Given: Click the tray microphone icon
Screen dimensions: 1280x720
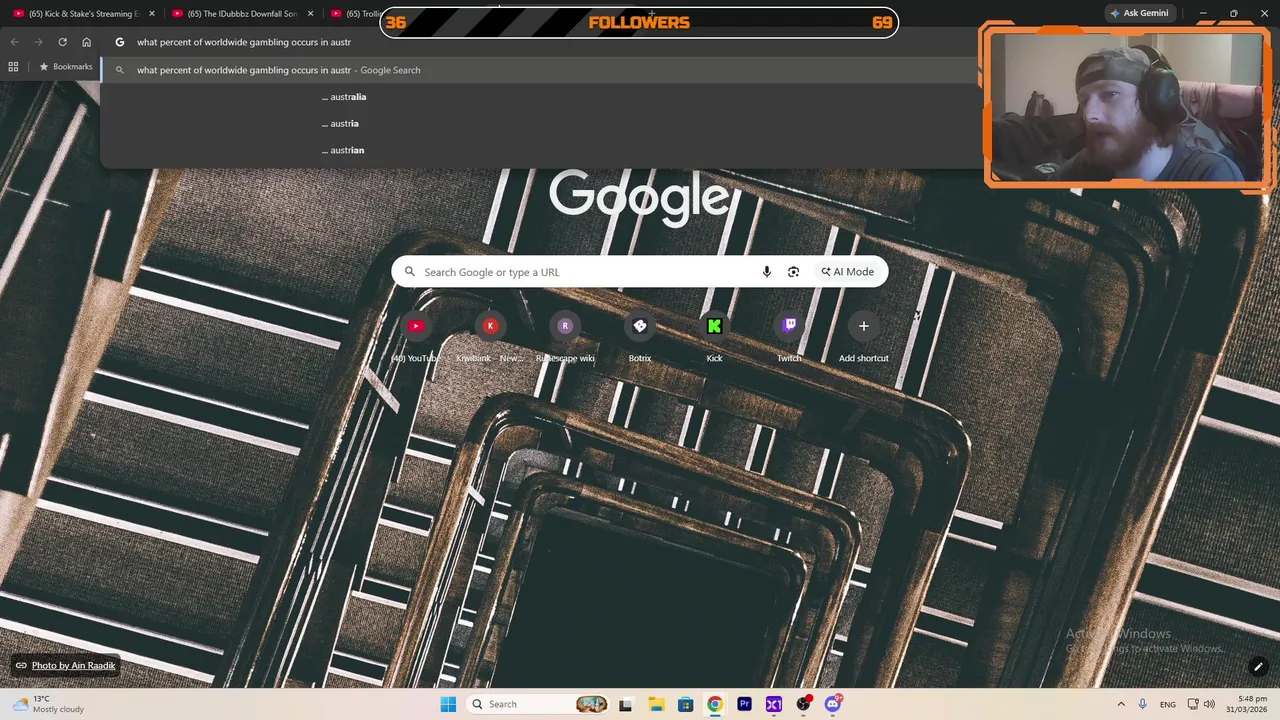Looking at the screenshot, I should click(1142, 704).
